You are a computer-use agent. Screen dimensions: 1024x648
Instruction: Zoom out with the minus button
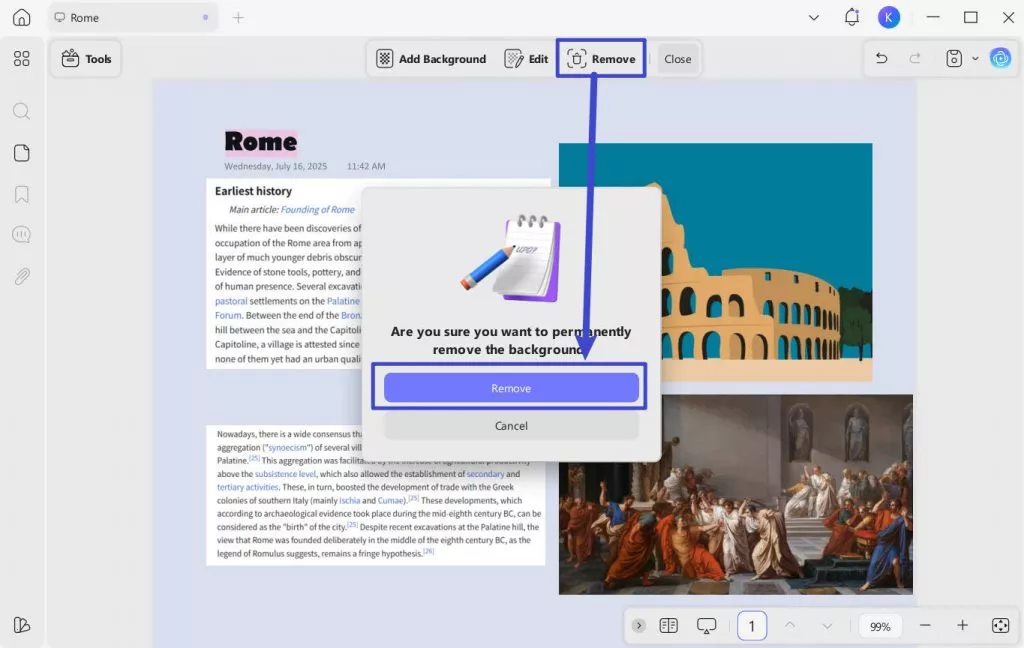[925, 626]
